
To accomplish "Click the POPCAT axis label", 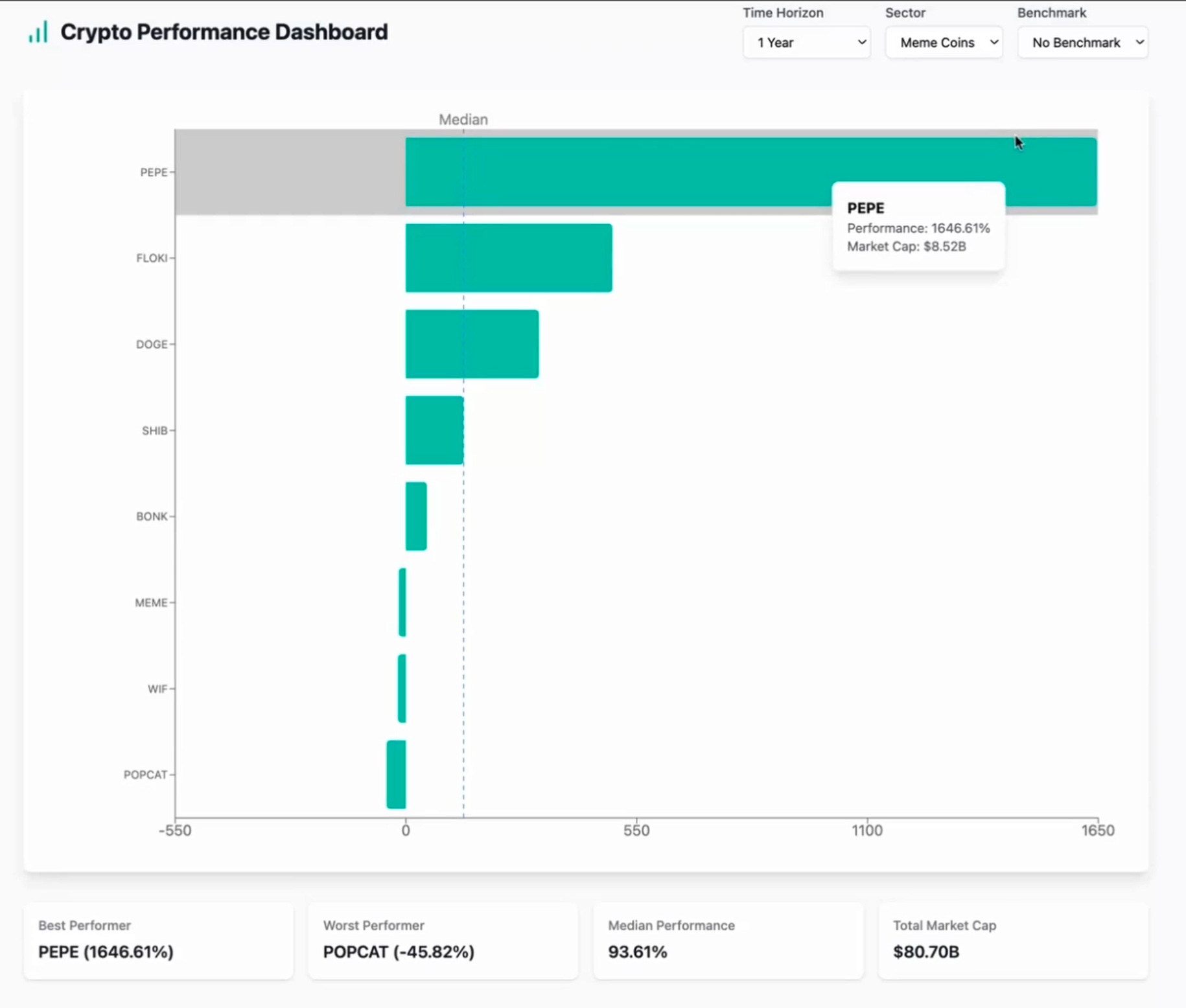I will pyautogui.click(x=146, y=775).
